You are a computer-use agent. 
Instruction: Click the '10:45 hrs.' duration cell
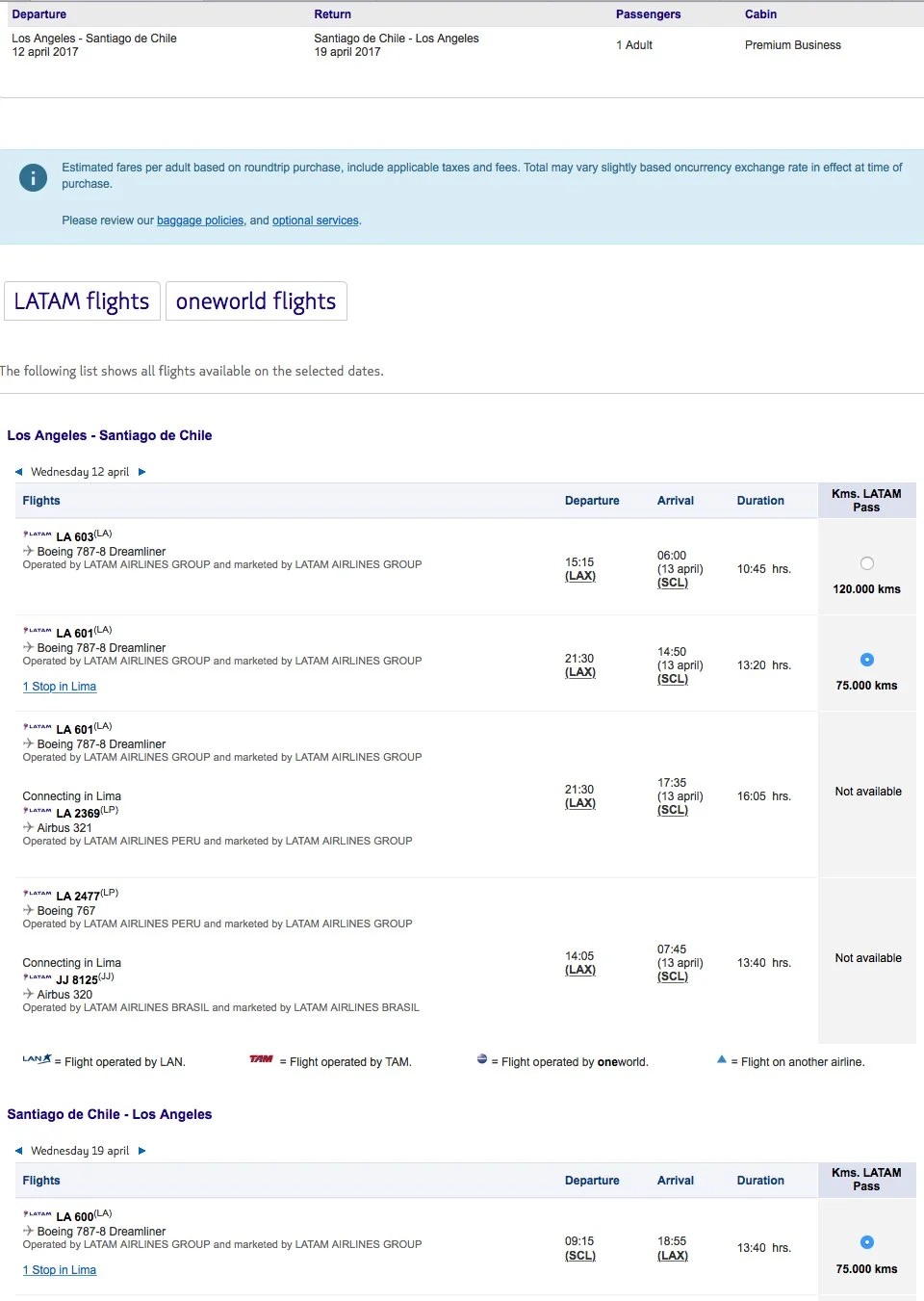[764, 569]
